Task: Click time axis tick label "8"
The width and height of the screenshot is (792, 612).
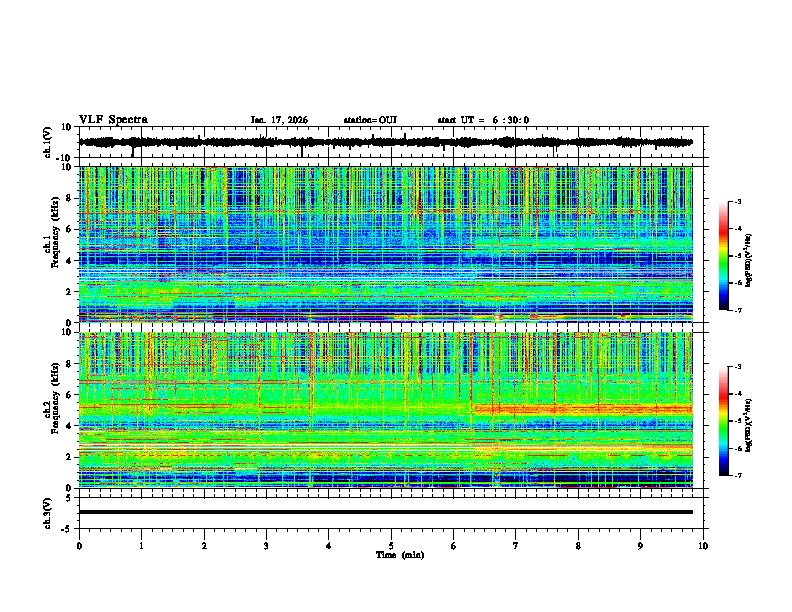Action: click(578, 546)
